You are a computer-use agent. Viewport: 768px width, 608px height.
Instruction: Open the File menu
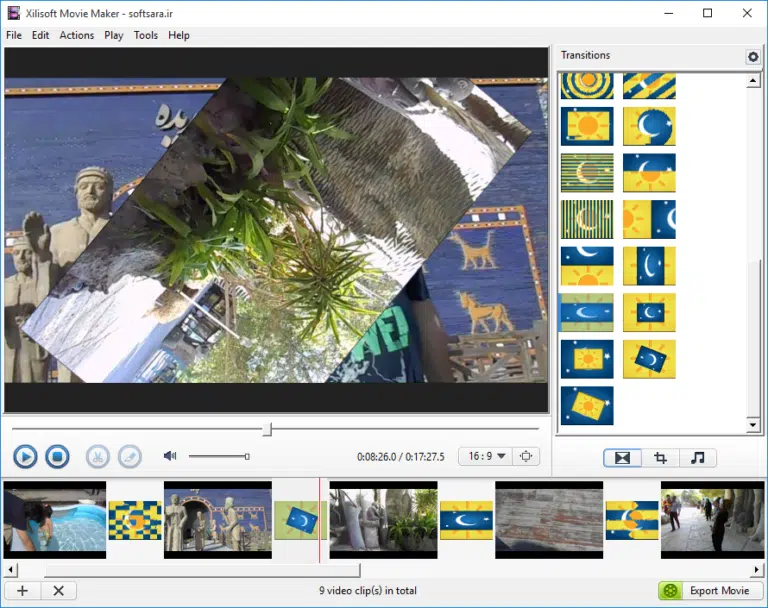click(14, 35)
